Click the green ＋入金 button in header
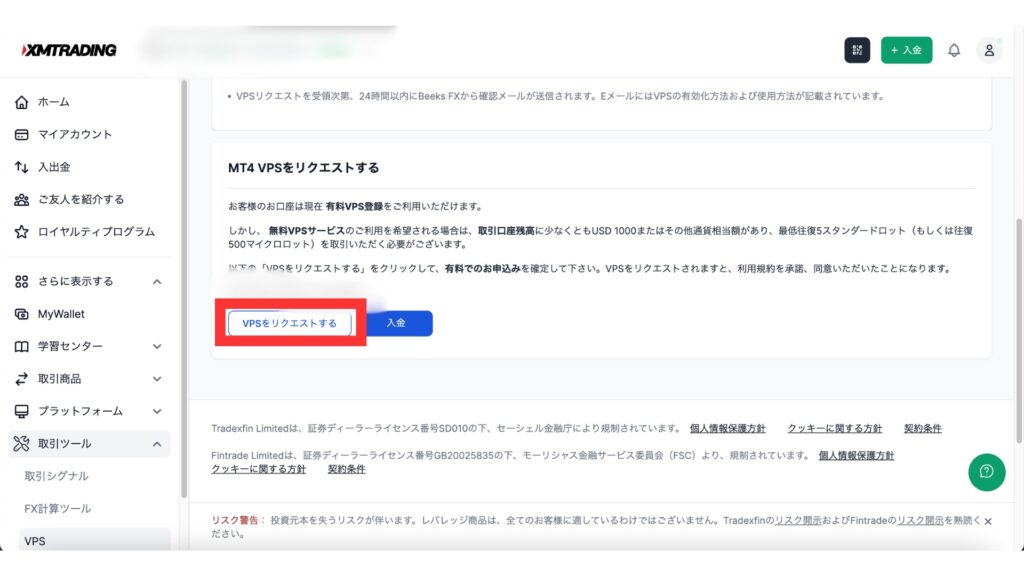Screen dimensions: 1024x576 [906, 50]
